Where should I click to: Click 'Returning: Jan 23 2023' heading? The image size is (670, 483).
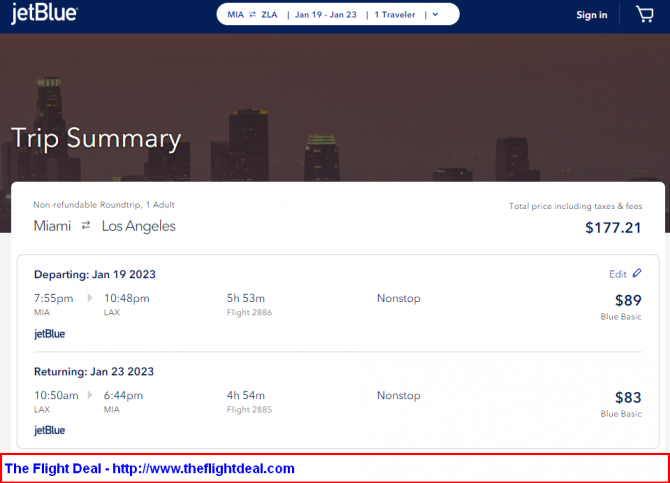94,371
